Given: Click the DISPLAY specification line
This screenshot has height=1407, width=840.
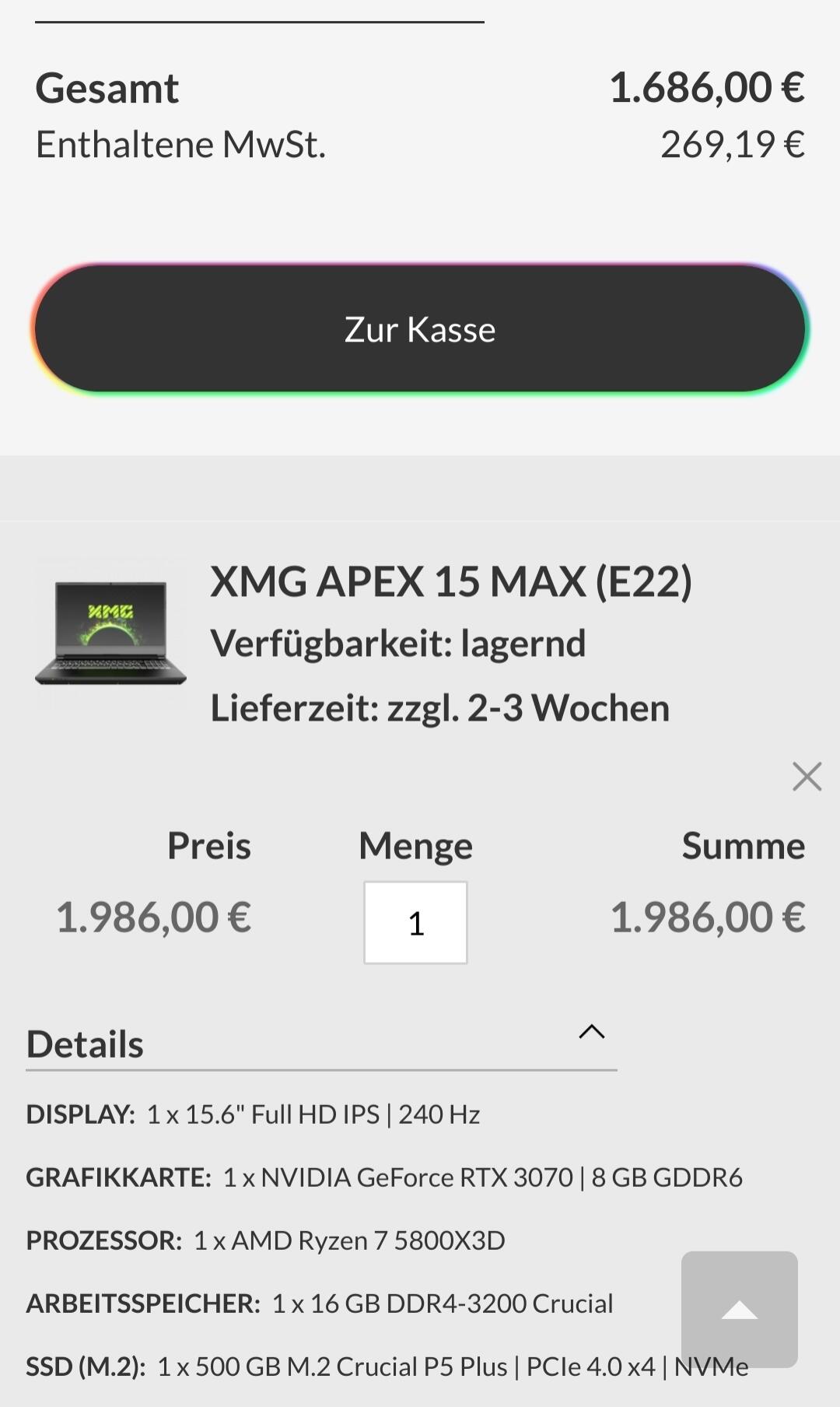Looking at the screenshot, I should 253,1114.
